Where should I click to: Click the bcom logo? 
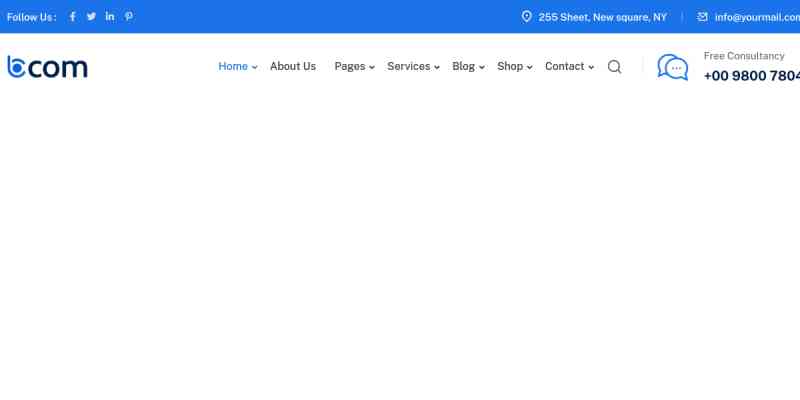coord(47,67)
